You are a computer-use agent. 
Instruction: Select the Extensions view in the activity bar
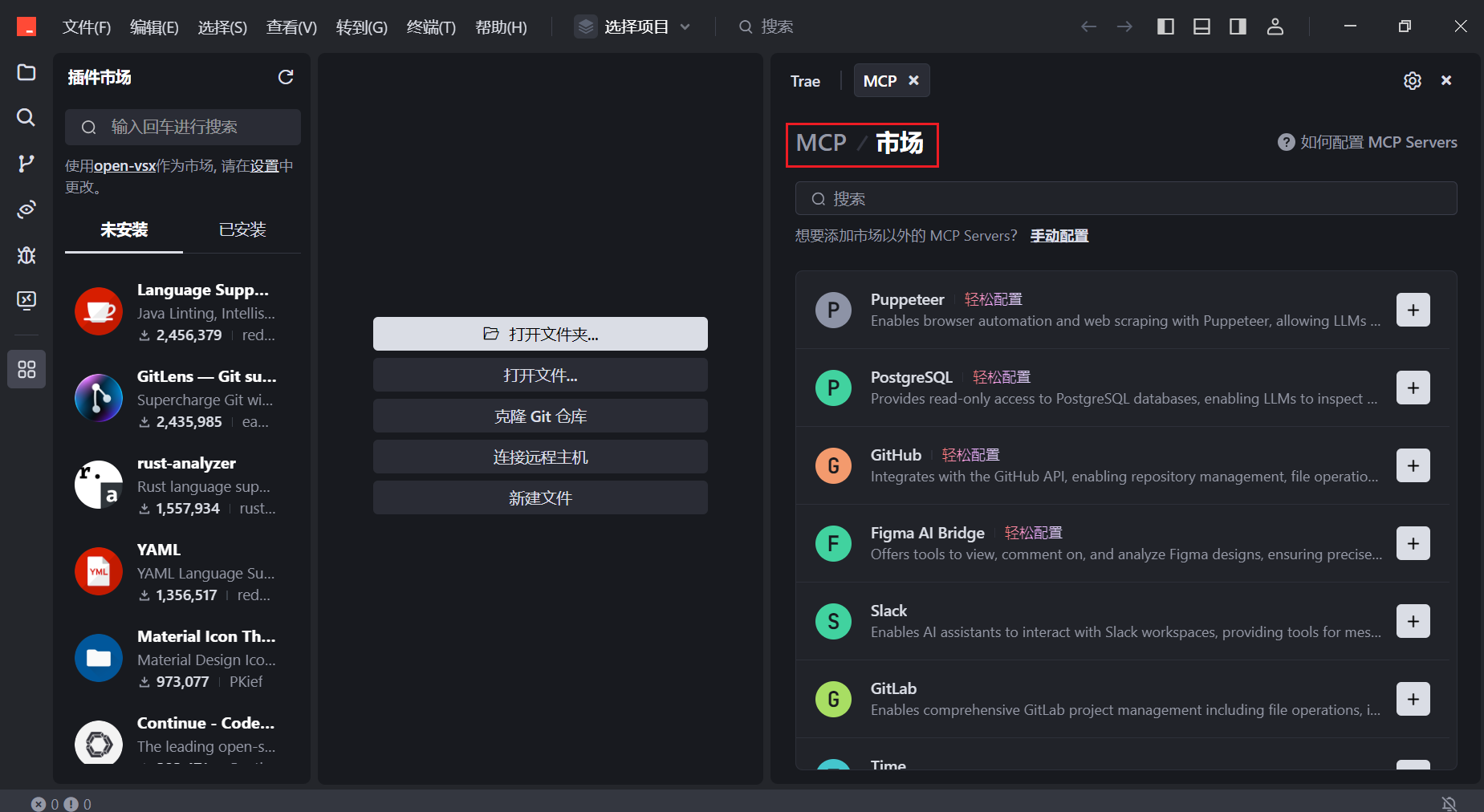point(26,369)
